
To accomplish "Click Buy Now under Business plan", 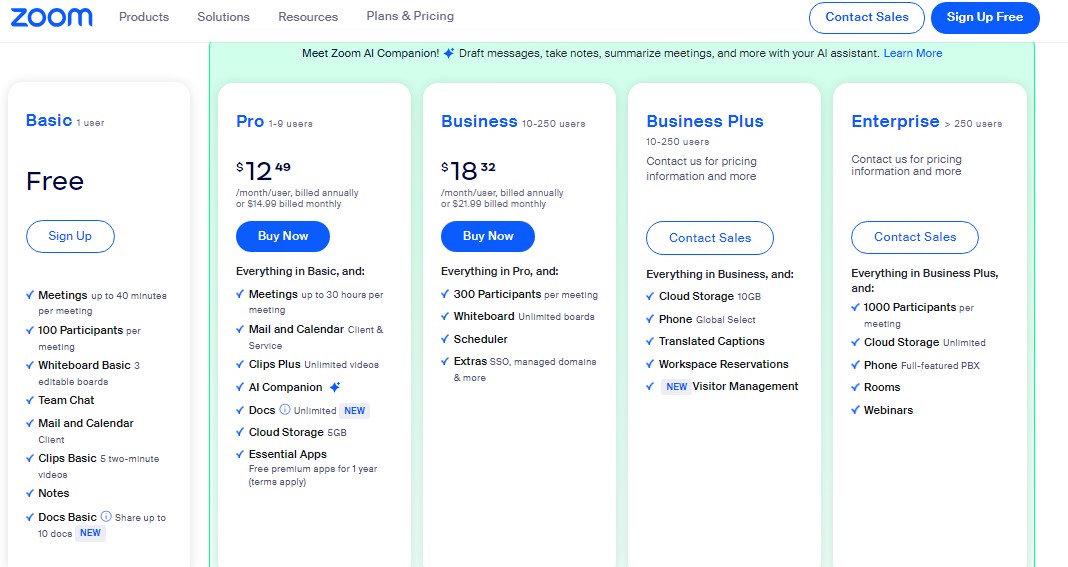I will (x=488, y=236).
